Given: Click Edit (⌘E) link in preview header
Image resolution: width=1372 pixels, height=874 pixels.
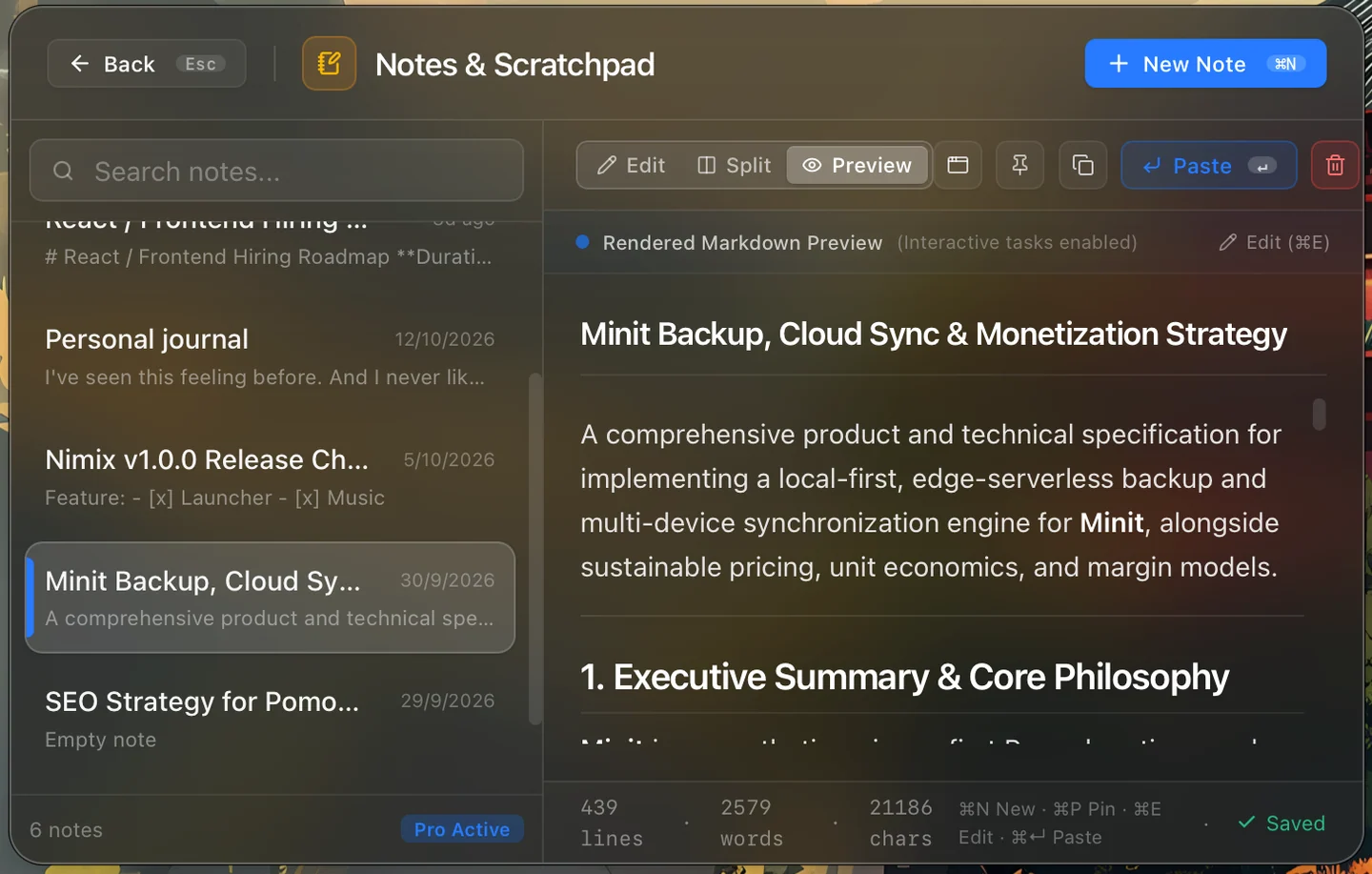Looking at the screenshot, I should tap(1274, 242).
